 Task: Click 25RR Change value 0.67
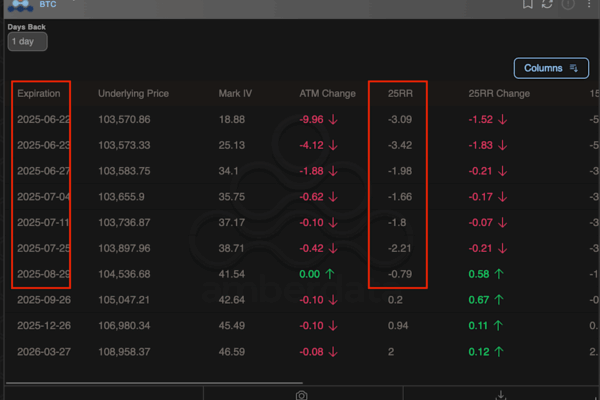pos(479,300)
